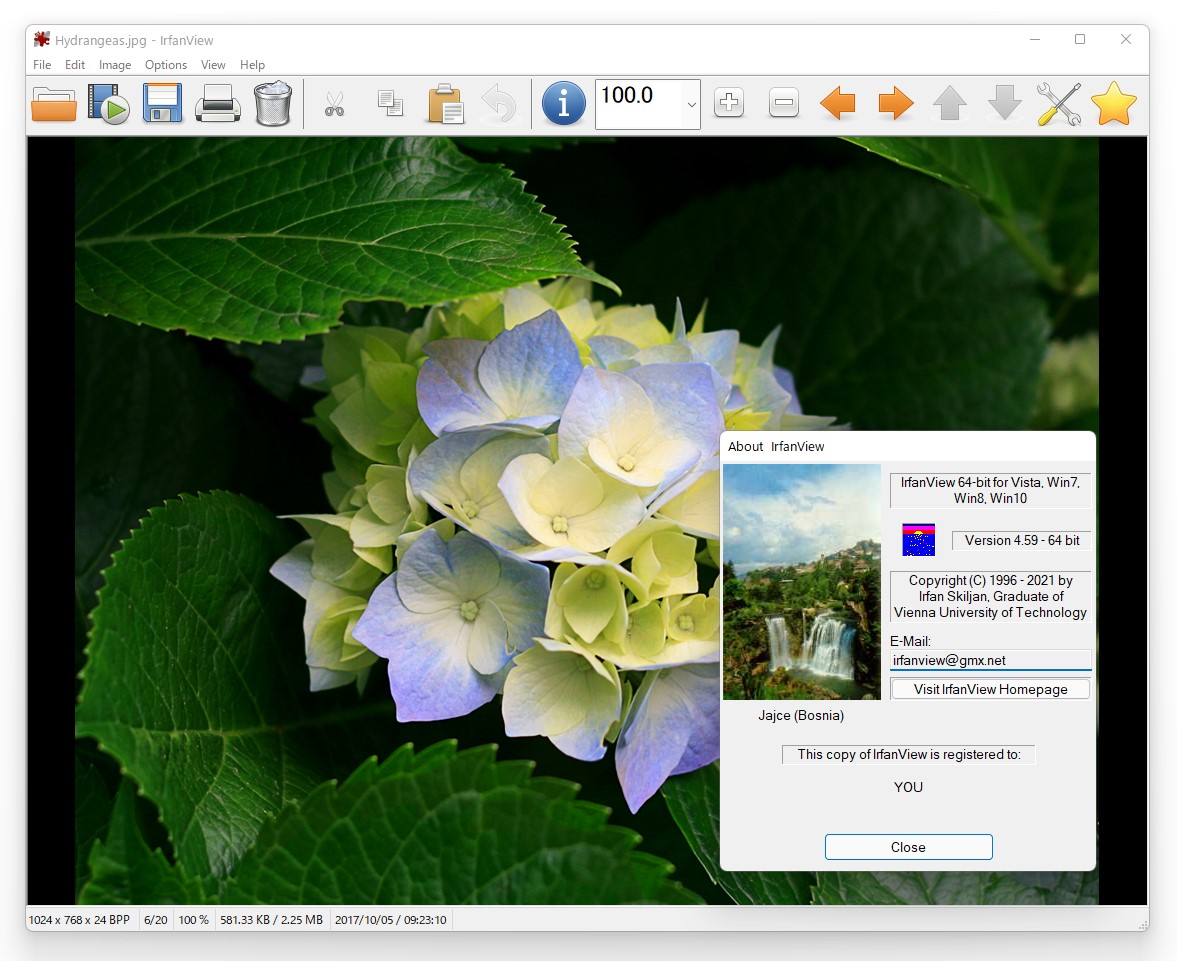Show image properties via the blue info icon

coord(563,103)
